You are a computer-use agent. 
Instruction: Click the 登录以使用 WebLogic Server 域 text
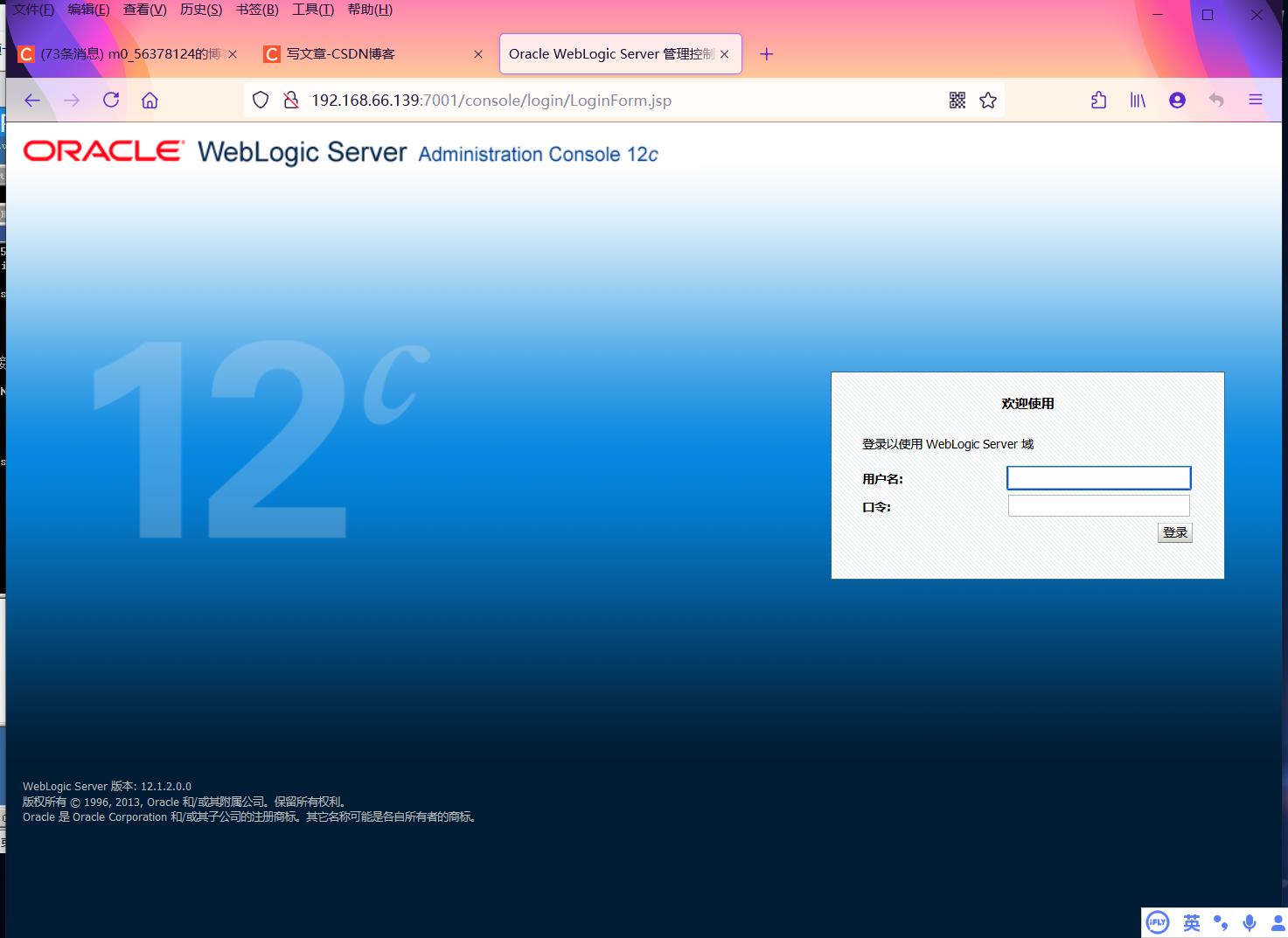[x=948, y=444]
